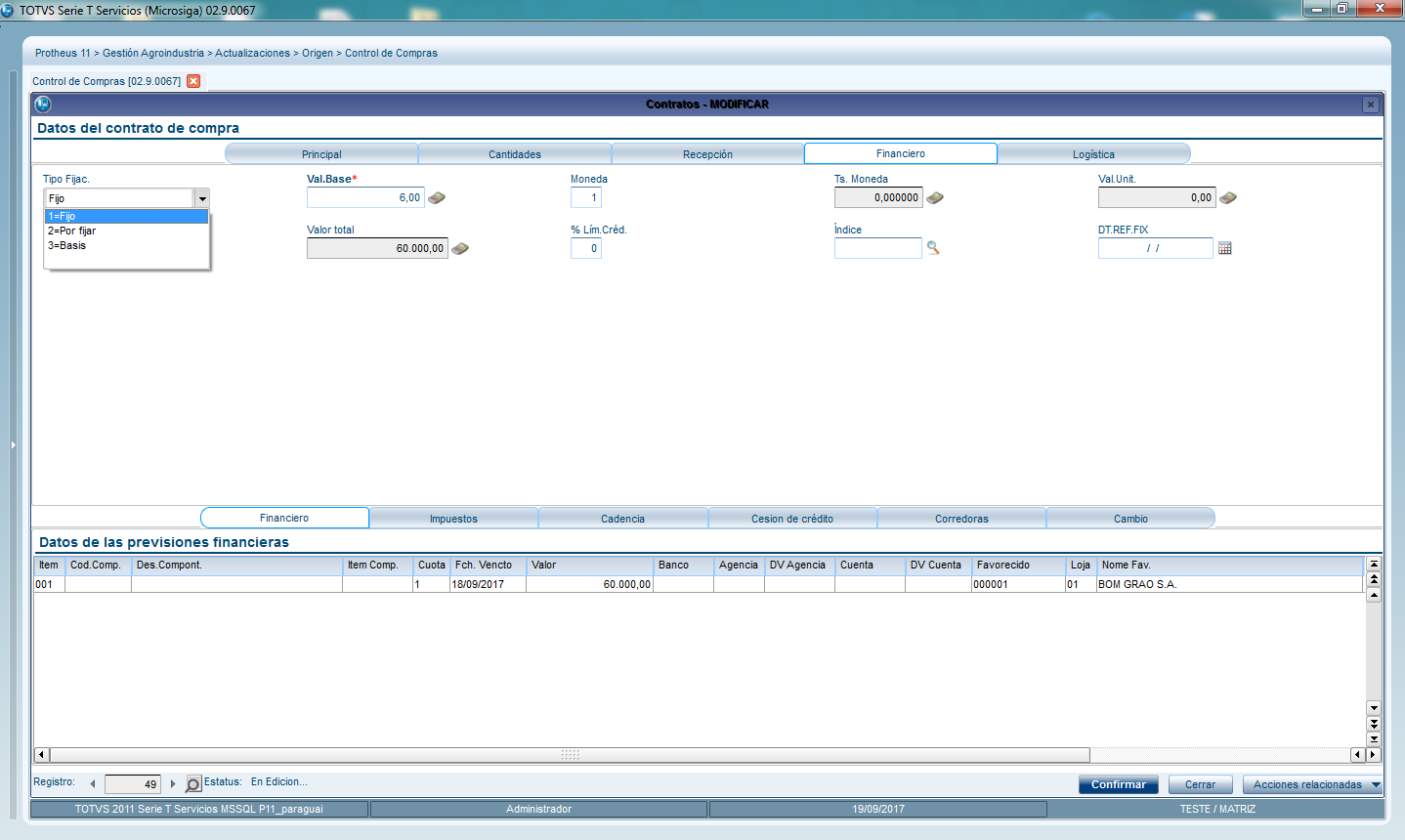Click the Cerrar button
This screenshot has width=1405, height=840.
point(1201,784)
